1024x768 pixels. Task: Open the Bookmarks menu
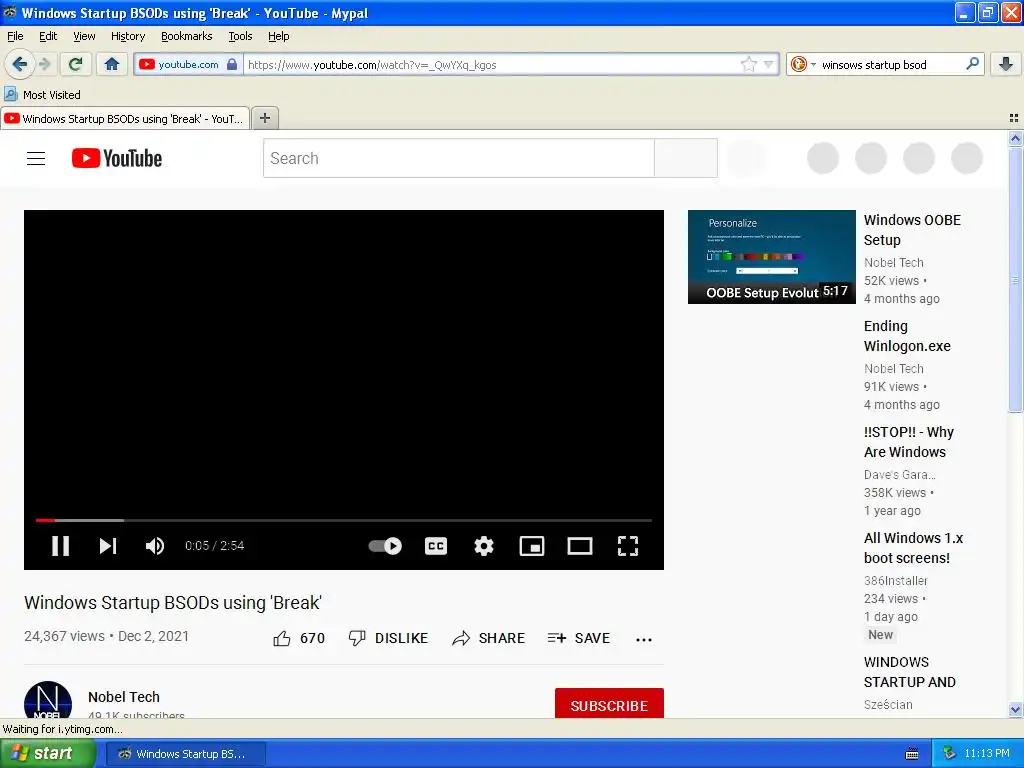186,36
